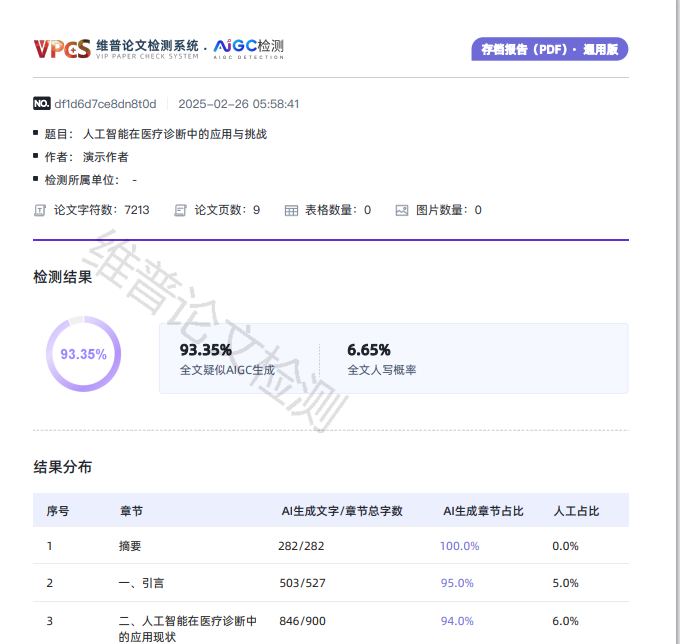Click the 282/282 cell
Viewport: 680px width, 644px height.
point(301,546)
